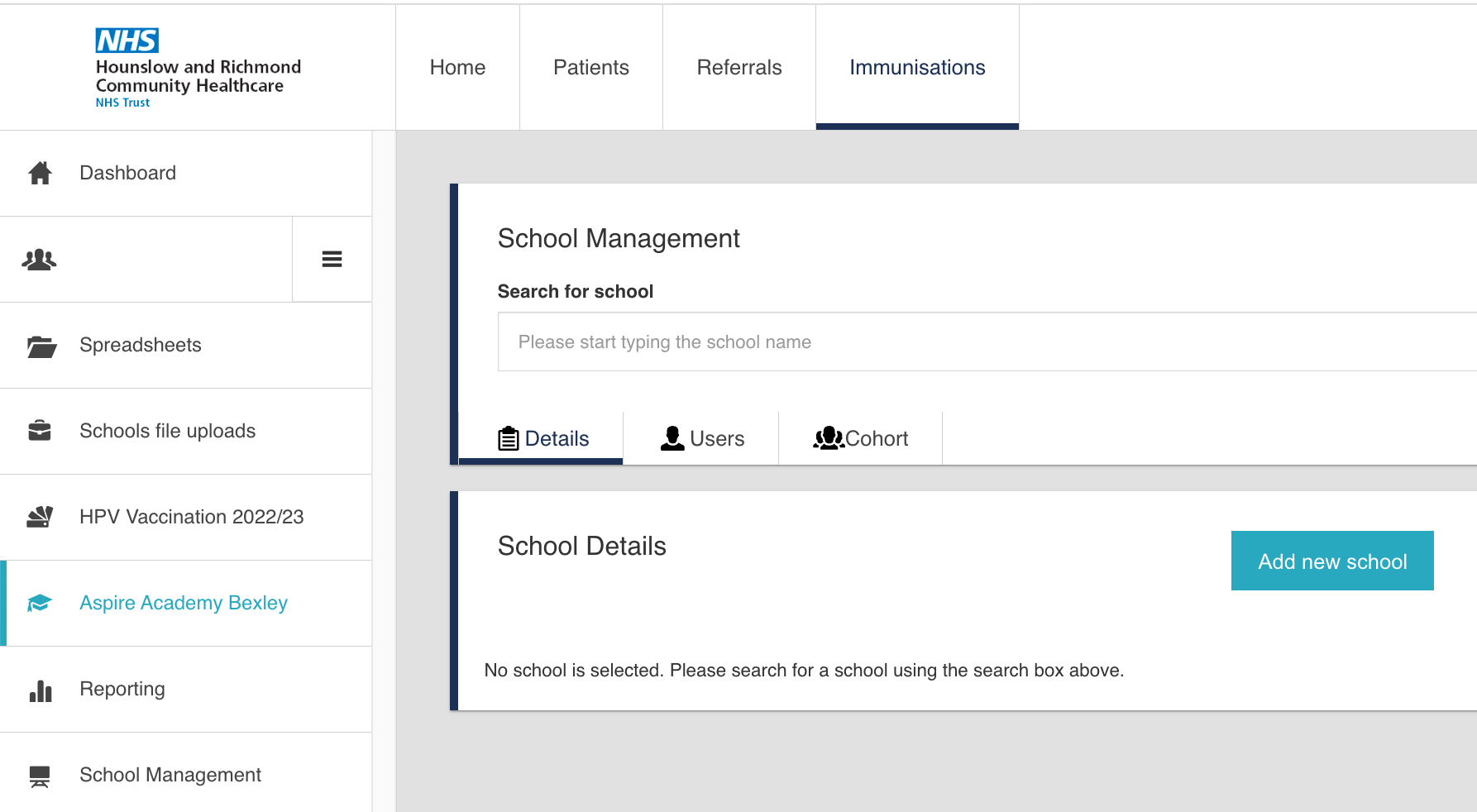Click the Aspire Academy graduation cap icon

tap(40, 603)
